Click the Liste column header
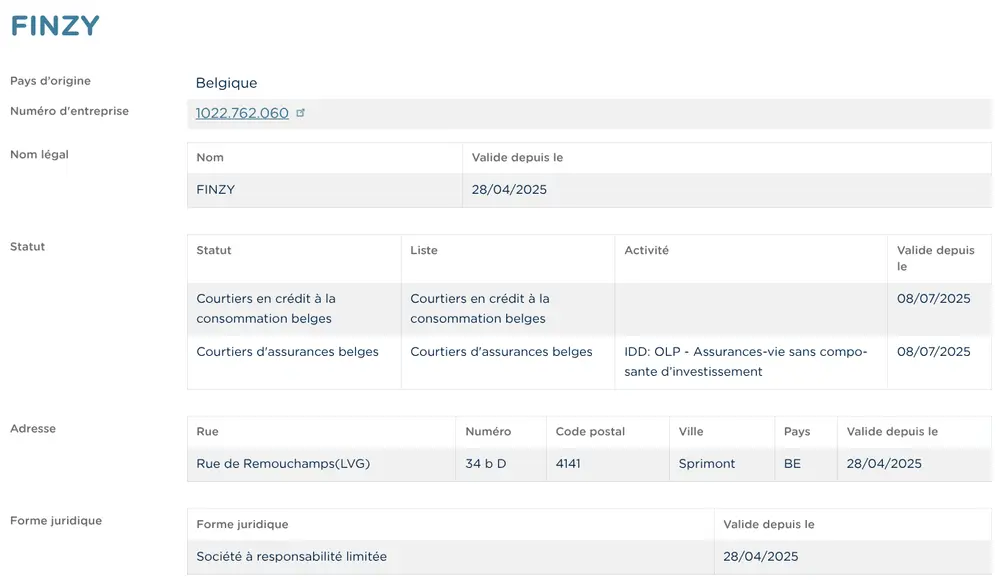The height and width of the screenshot is (582, 1000). (x=424, y=250)
